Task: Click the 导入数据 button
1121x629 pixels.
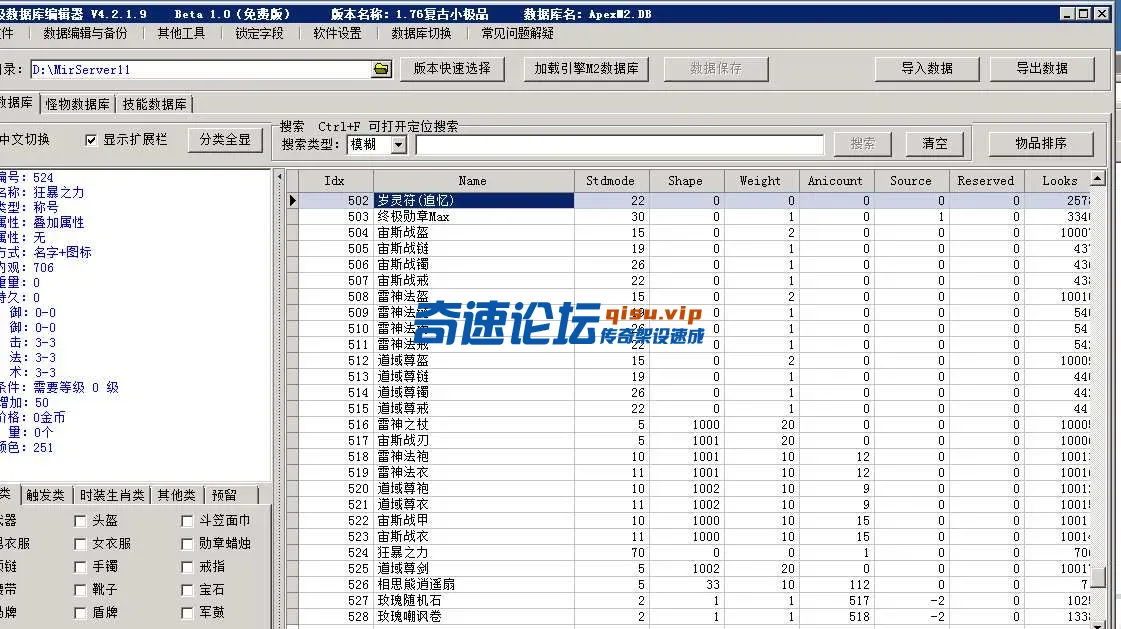Action: 927,69
